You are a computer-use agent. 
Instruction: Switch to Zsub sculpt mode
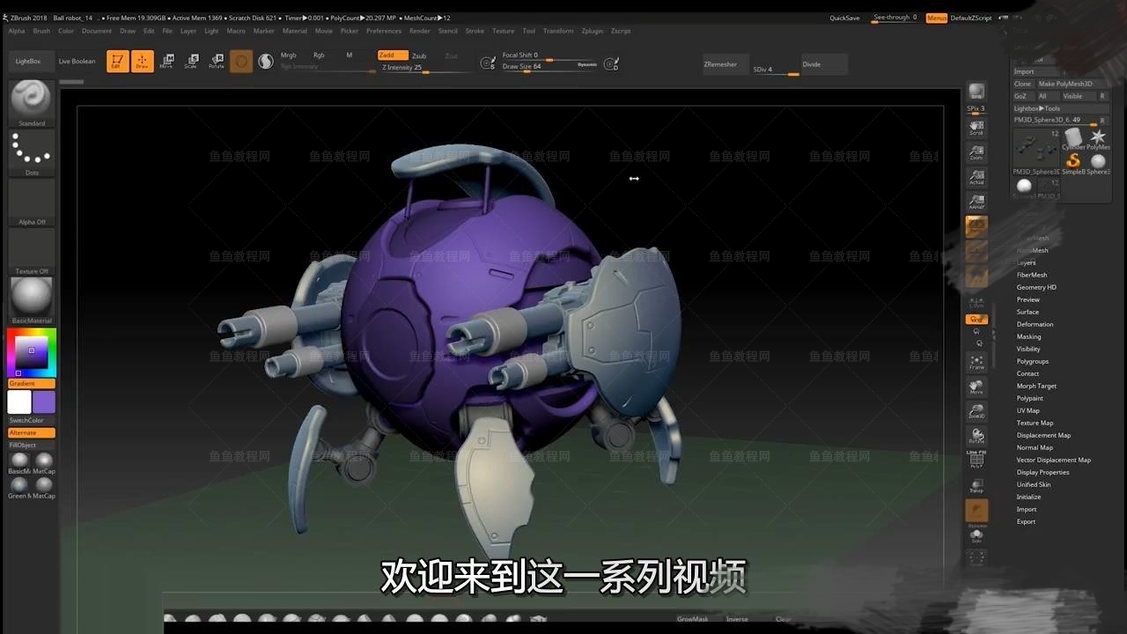419,55
